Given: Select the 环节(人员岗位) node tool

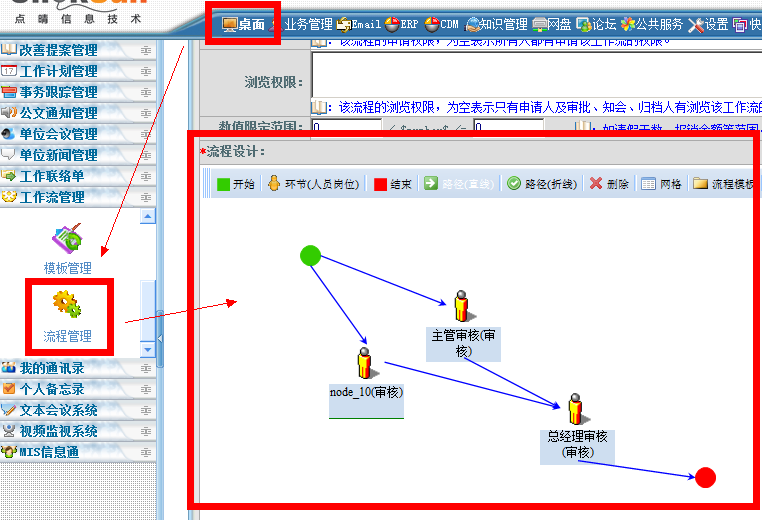Looking at the screenshot, I should point(312,184).
